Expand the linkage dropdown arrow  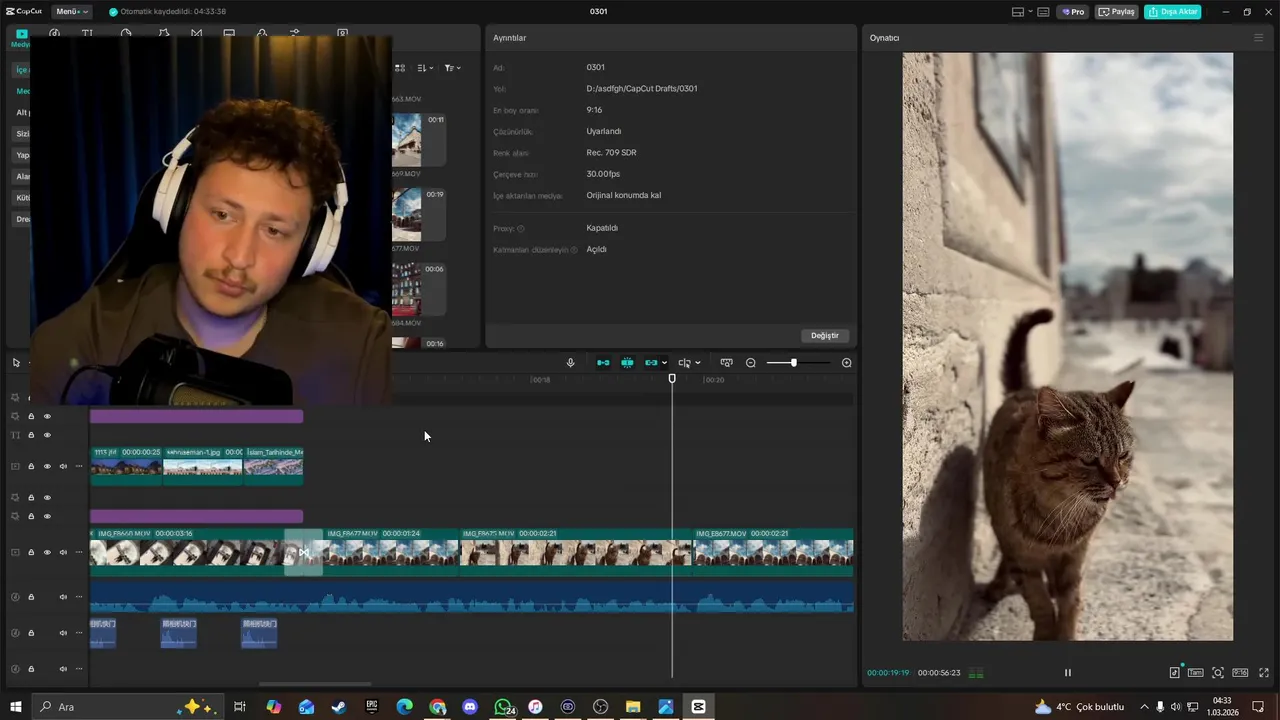coord(664,363)
